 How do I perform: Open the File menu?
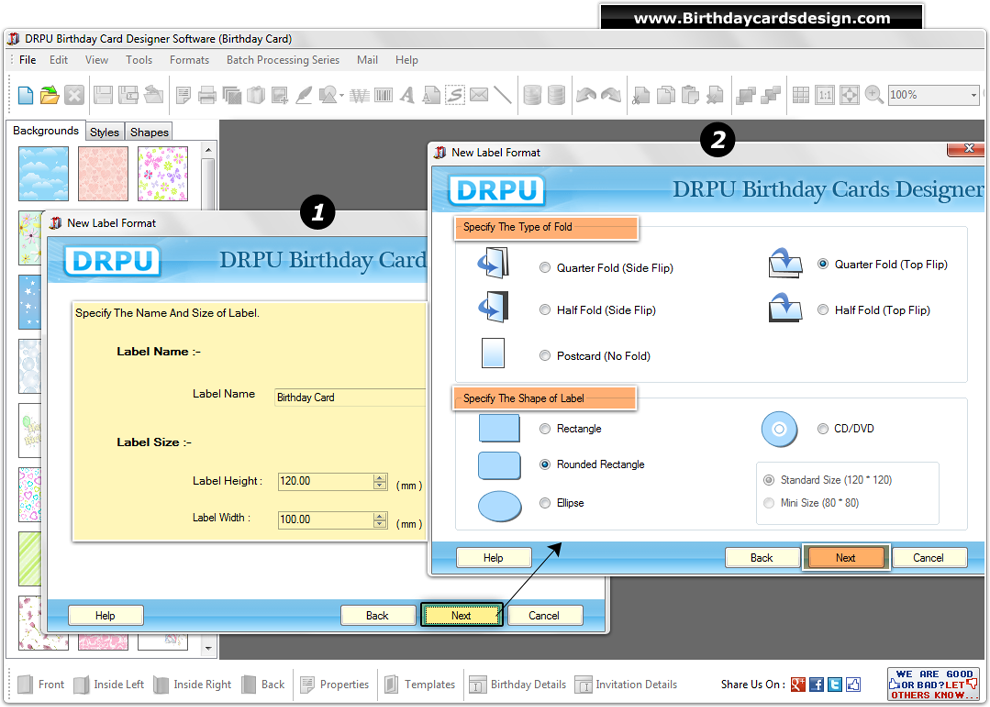[x=28, y=60]
